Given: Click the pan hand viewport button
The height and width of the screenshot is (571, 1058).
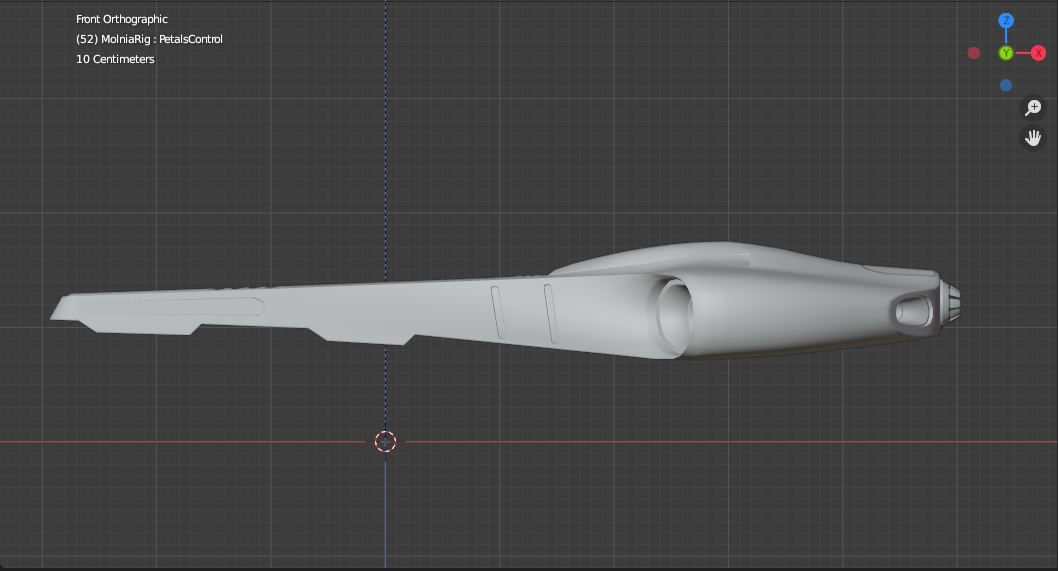Looking at the screenshot, I should (x=1033, y=138).
